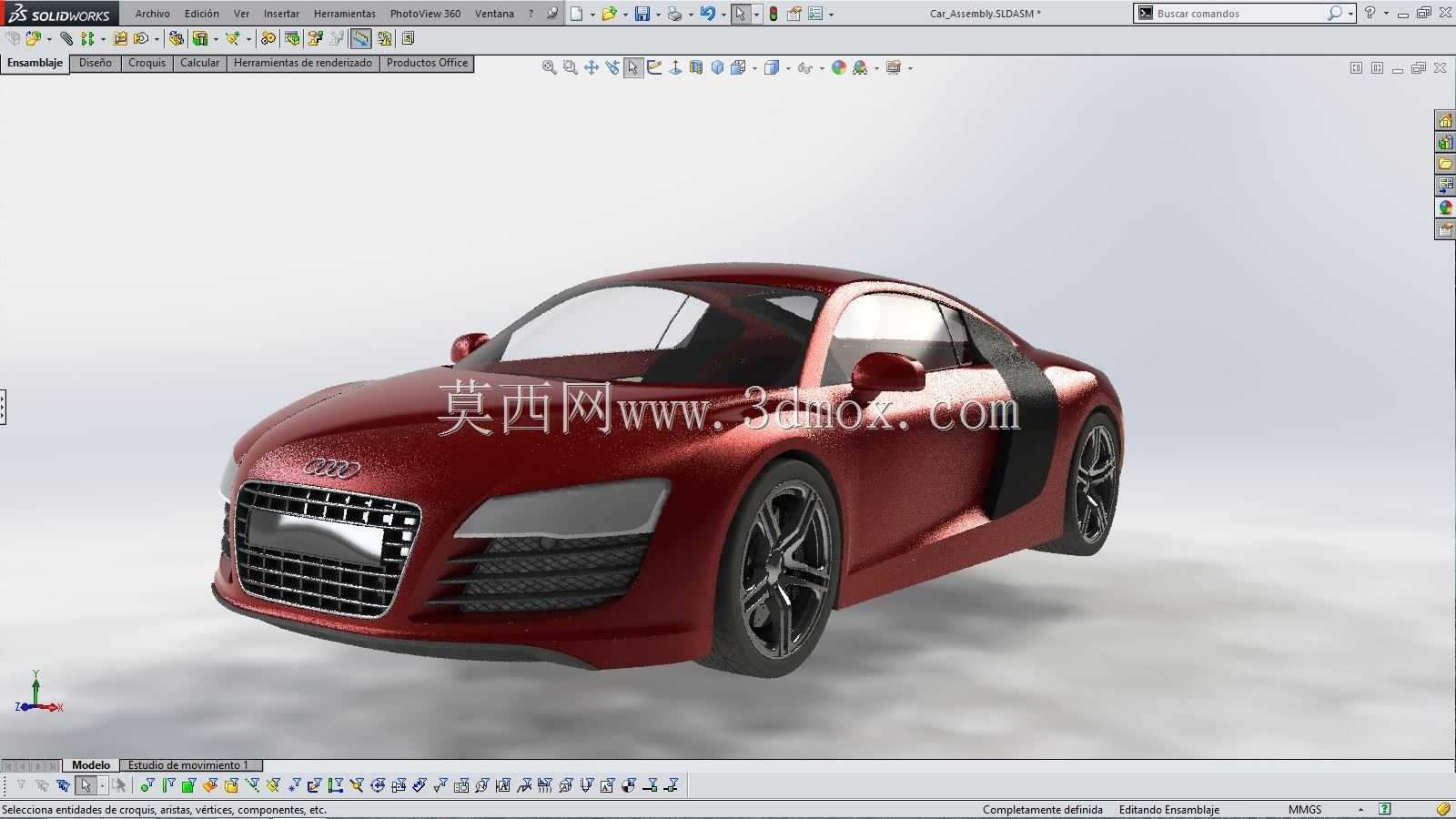Open File Explorer folder icon in task pane
This screenshot has width=1456, height=819.
click(x=1445, y=164)
